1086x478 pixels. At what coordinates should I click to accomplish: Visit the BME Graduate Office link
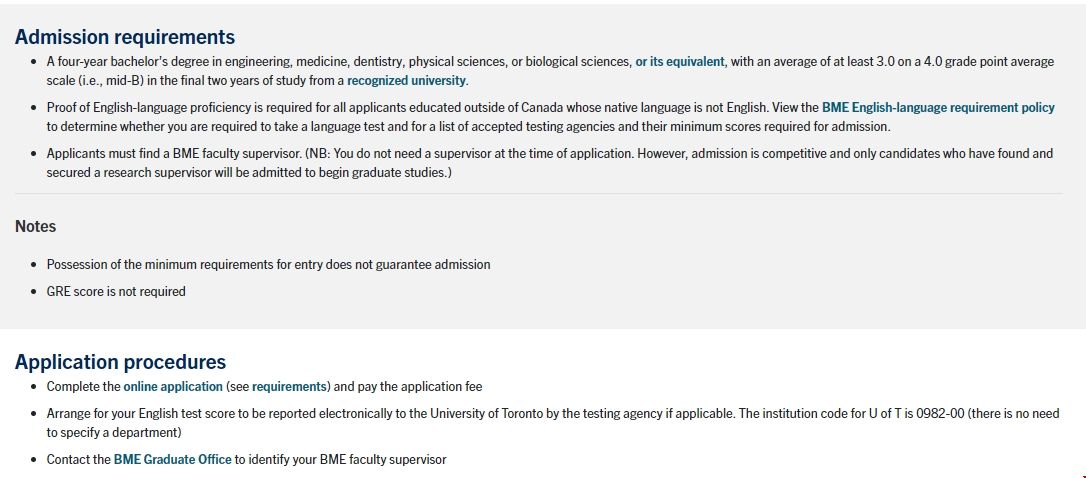[x=172, y=460]
